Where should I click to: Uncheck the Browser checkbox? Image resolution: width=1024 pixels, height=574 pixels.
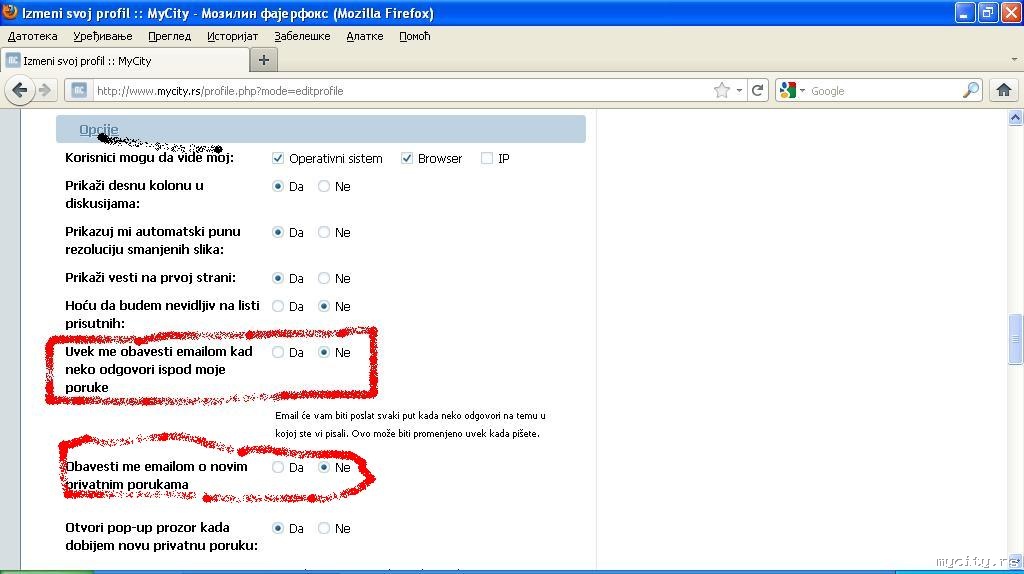tap(407, 158)
